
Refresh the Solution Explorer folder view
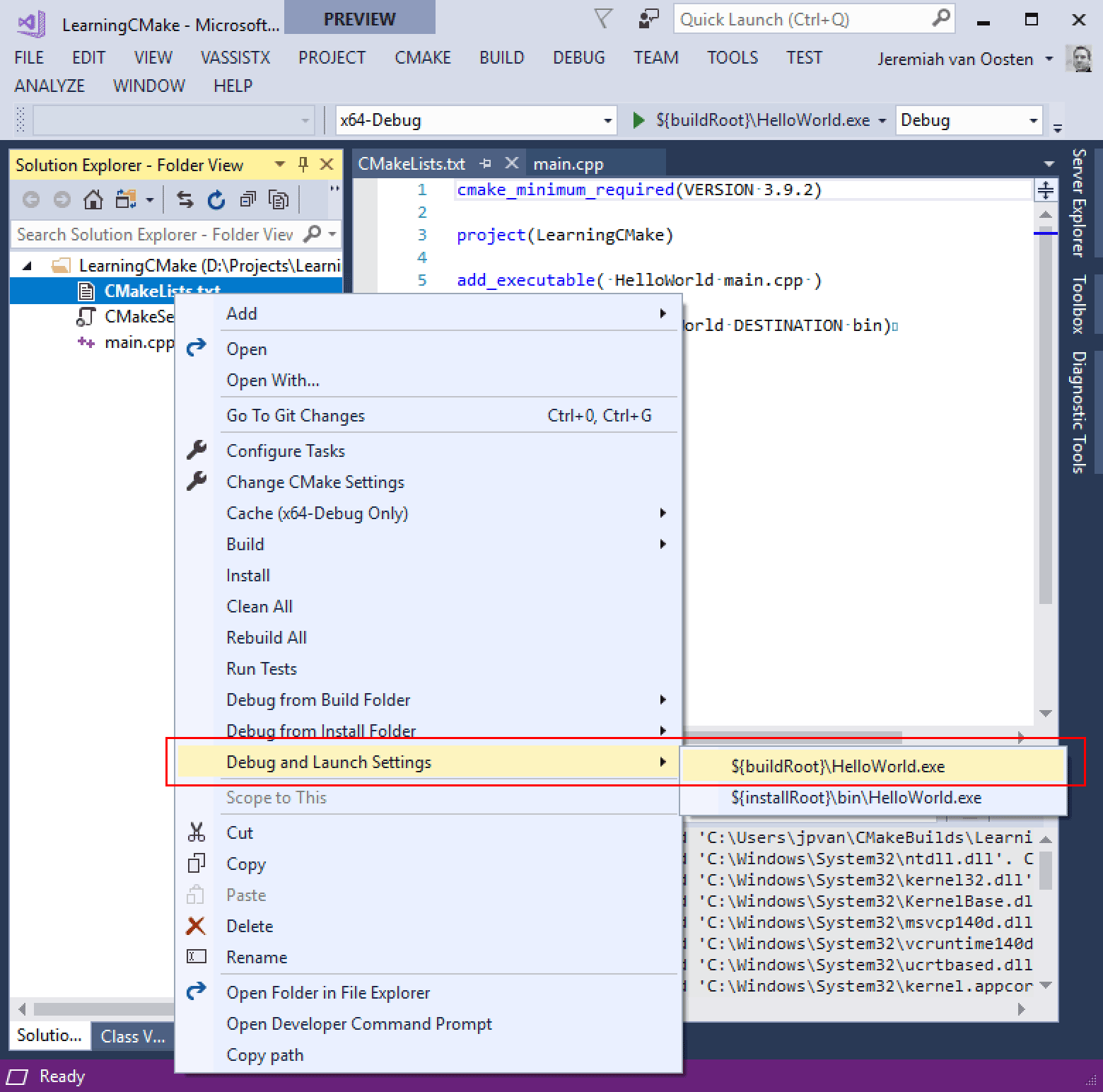click(x=216, y=200)
